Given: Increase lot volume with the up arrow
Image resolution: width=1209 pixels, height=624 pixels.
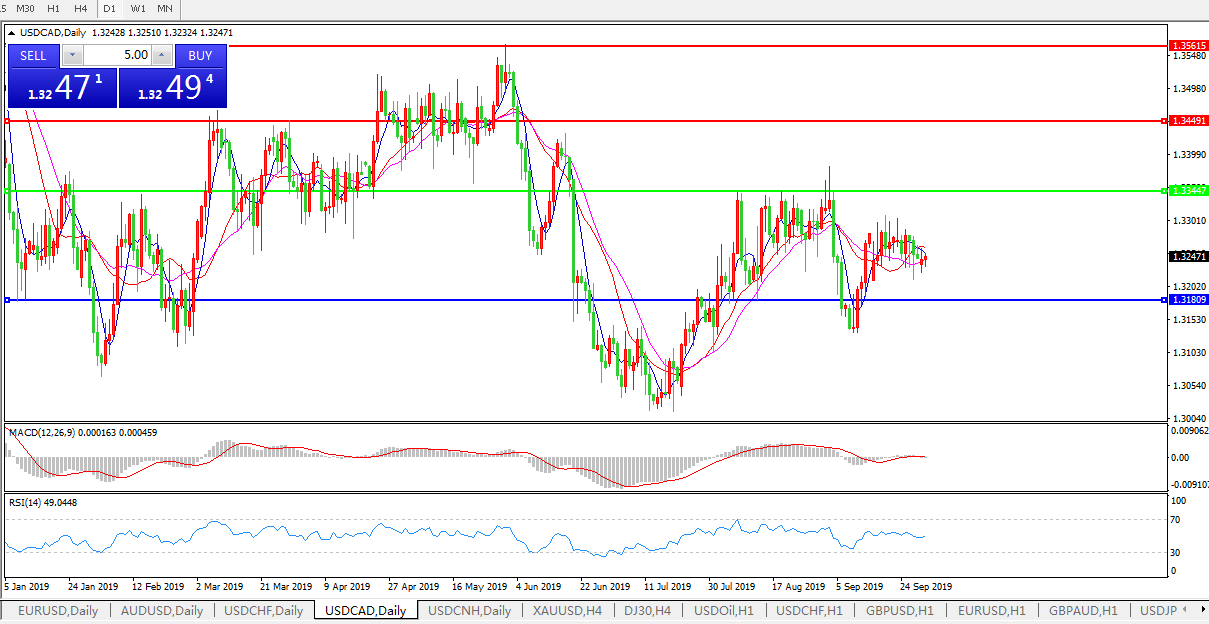Looking at the screenshot, I should coord(161,56).
